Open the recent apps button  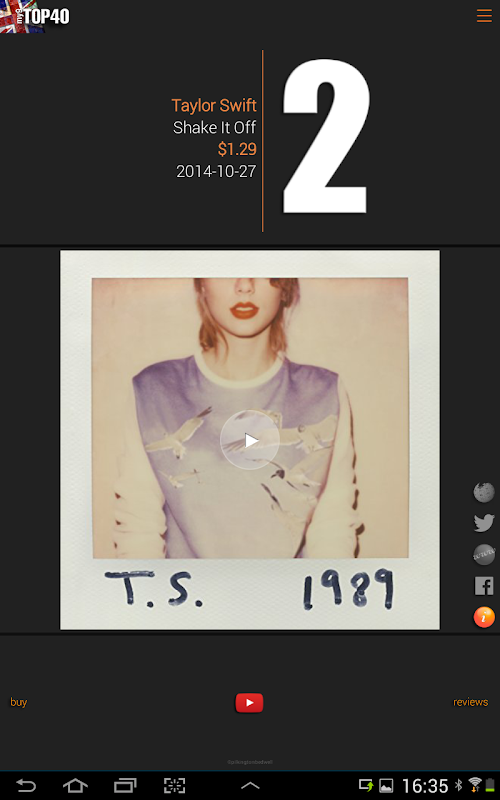[x=124, y=786]
